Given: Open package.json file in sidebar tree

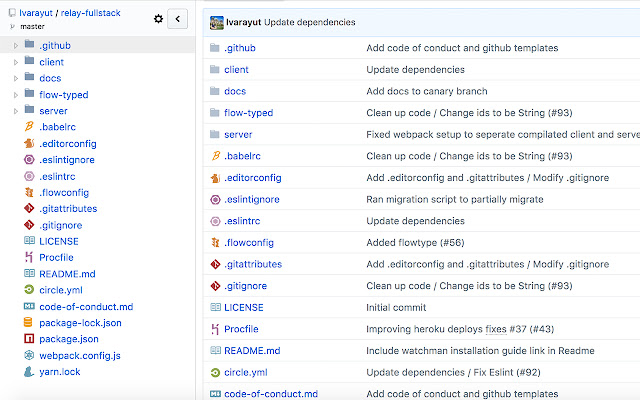Looking at the screenshot, I should click(69, 339).
